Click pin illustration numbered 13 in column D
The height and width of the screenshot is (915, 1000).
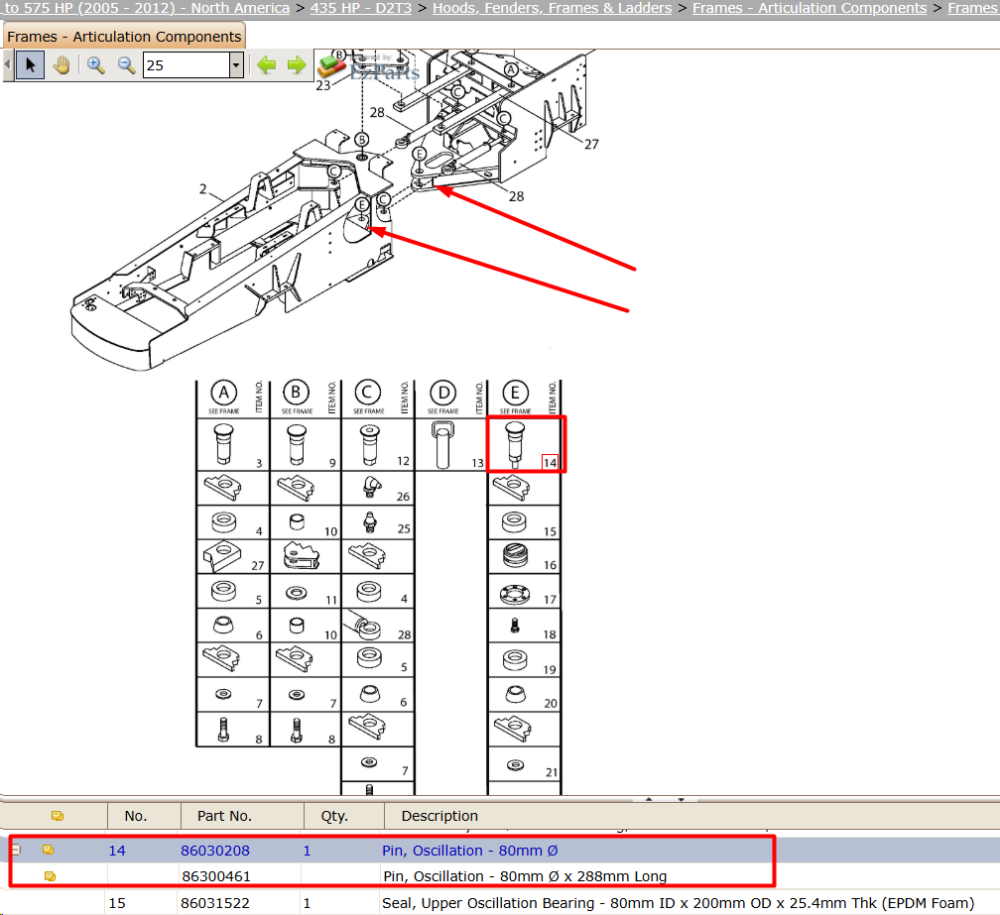pos(444,444)
